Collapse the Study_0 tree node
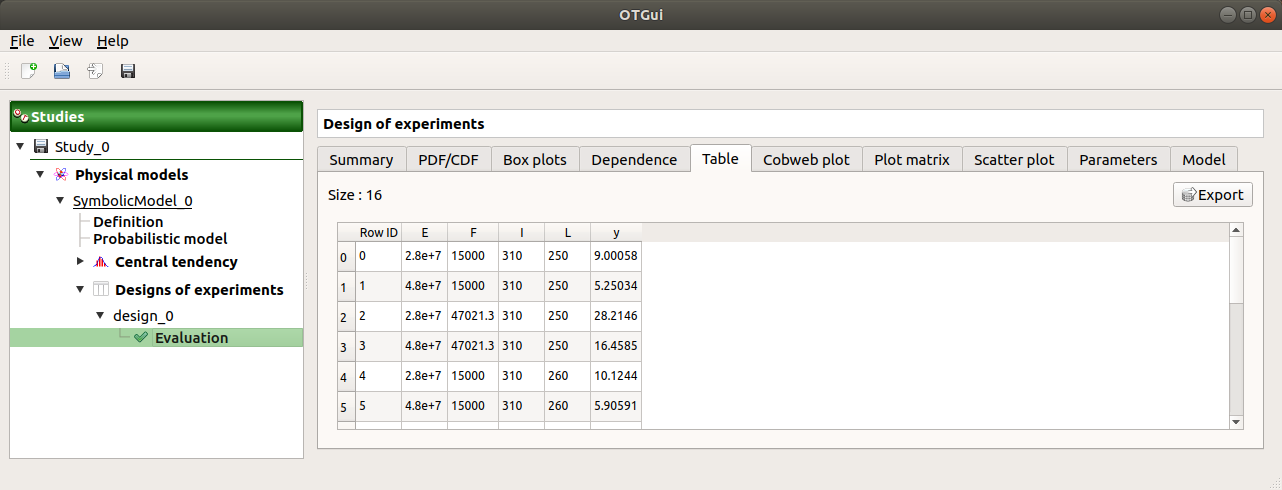This screenshot has height=490, width=1282. 20,147
